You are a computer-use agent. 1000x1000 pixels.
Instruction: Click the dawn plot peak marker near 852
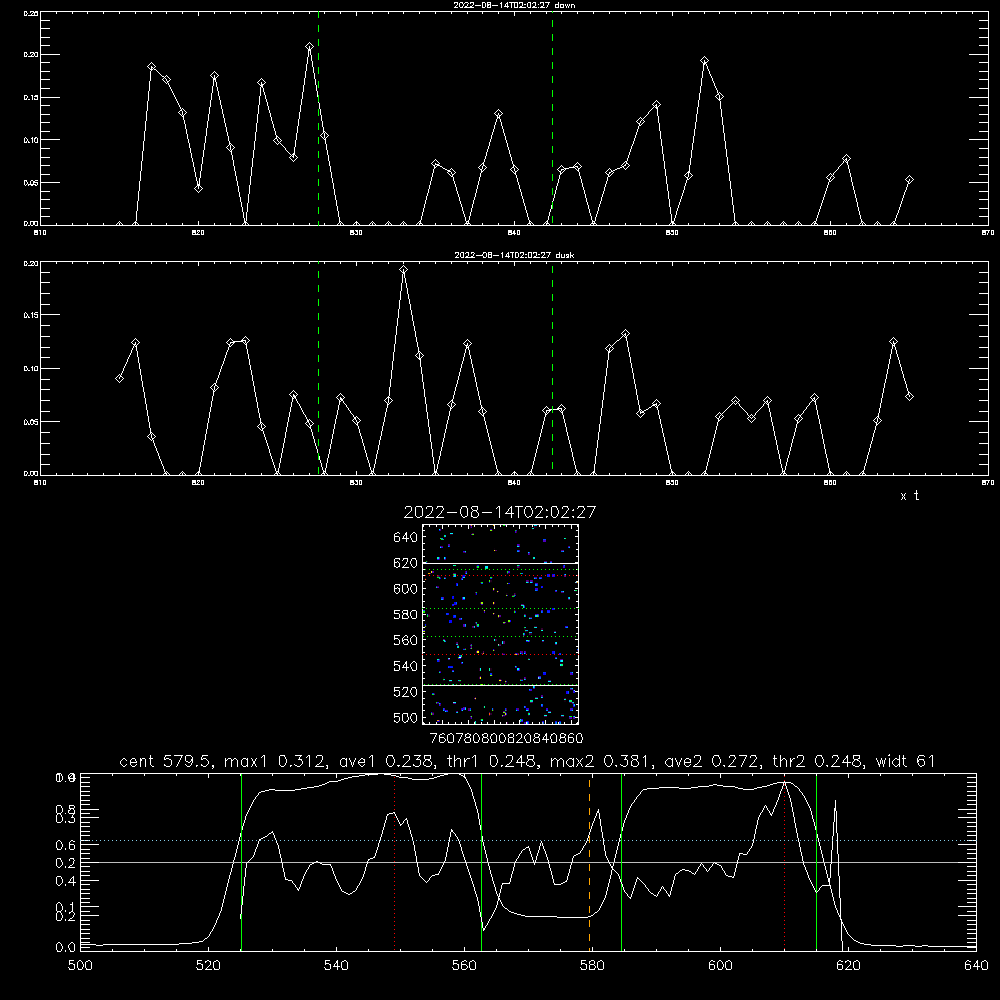point(704,61)
